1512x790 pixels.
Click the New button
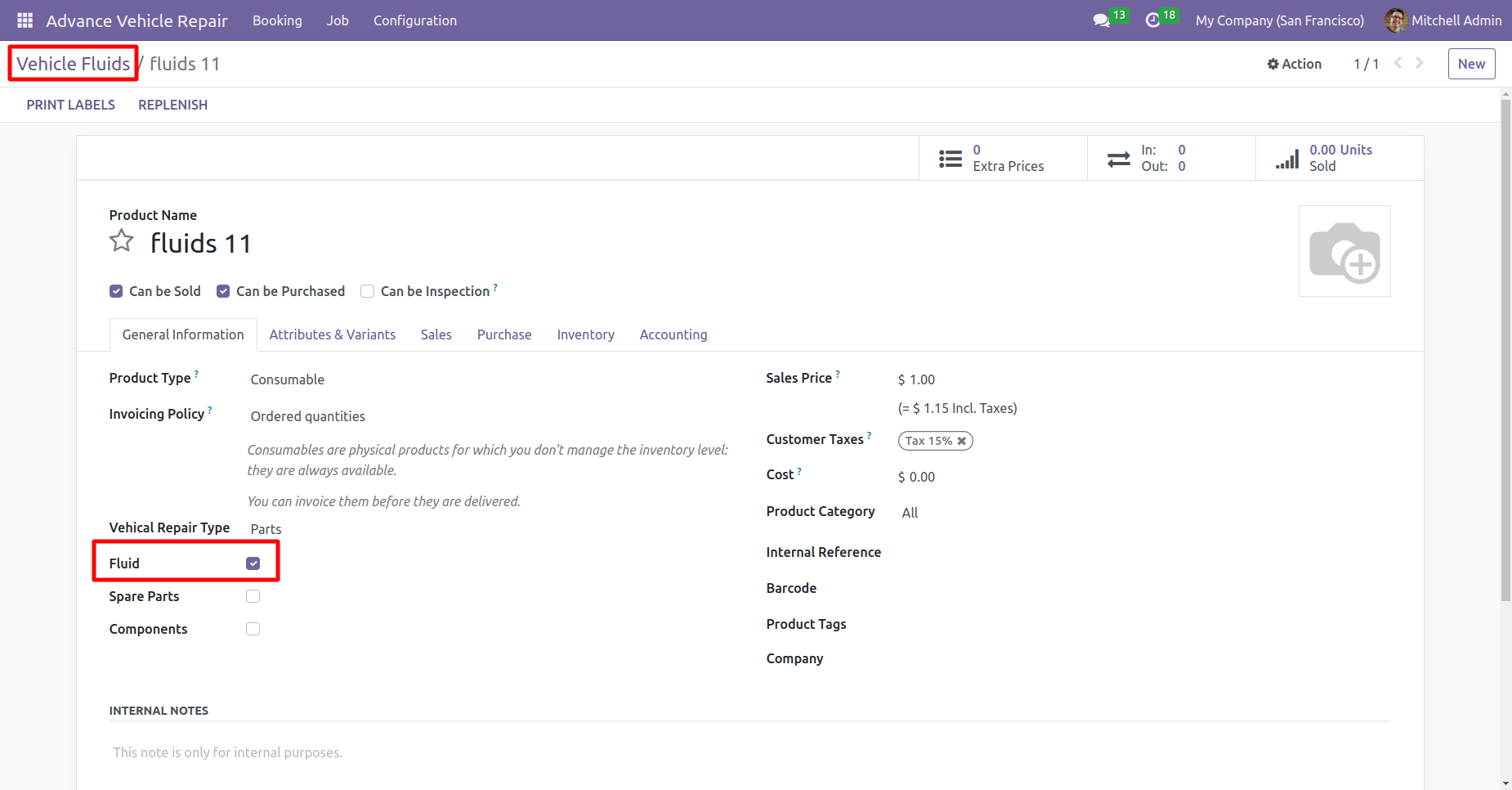(1471, 64)
